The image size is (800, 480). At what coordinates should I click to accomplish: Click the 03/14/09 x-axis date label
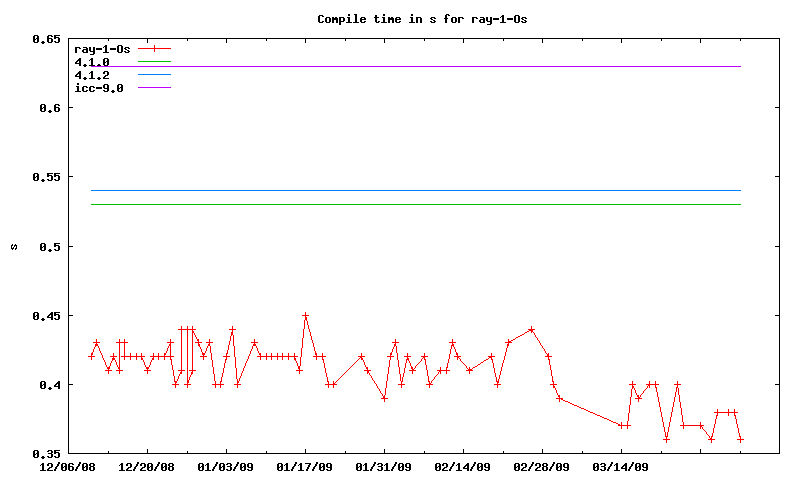click(620, 466)
